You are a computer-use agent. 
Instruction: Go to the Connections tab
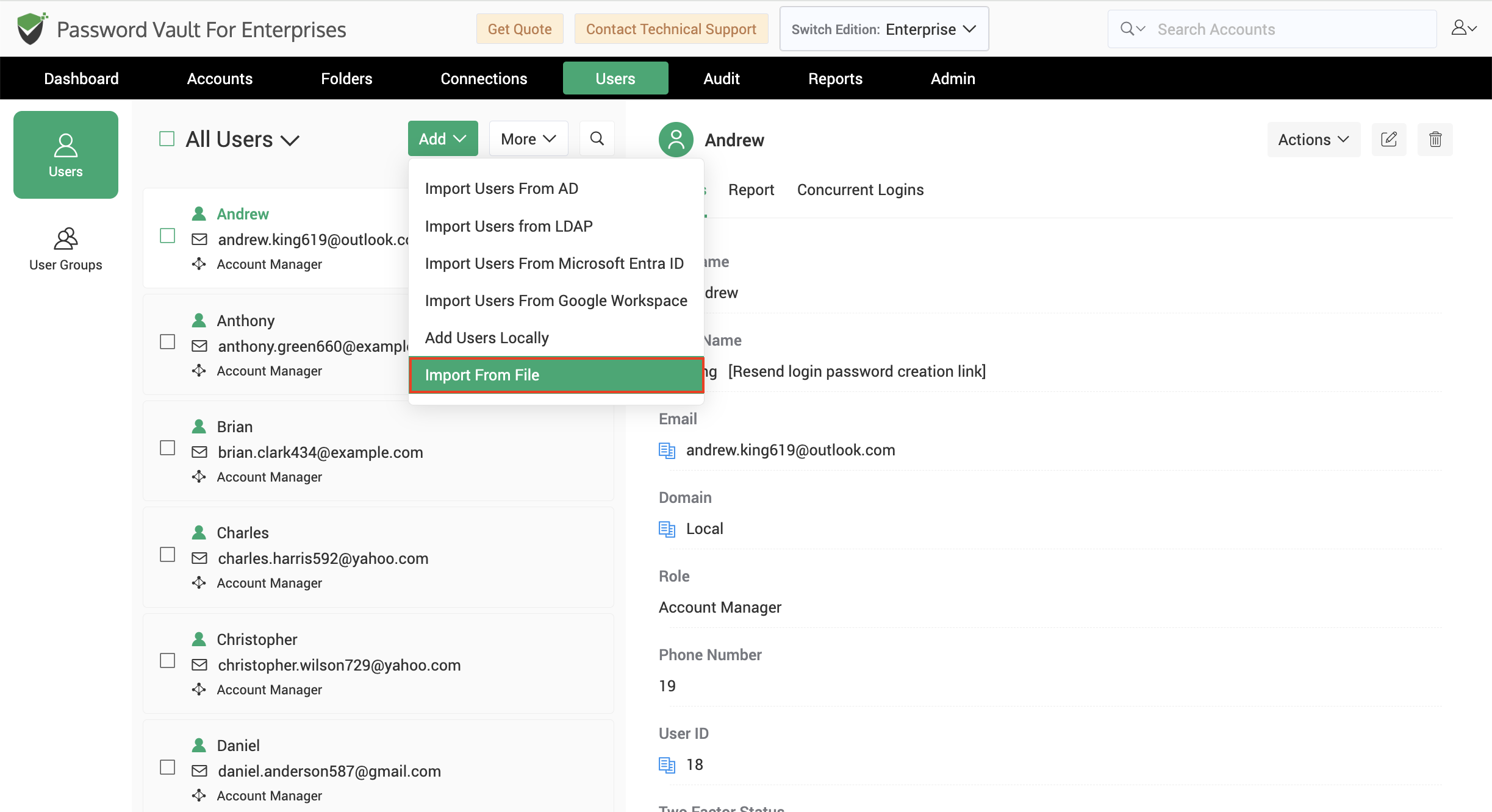click(484, 79)
